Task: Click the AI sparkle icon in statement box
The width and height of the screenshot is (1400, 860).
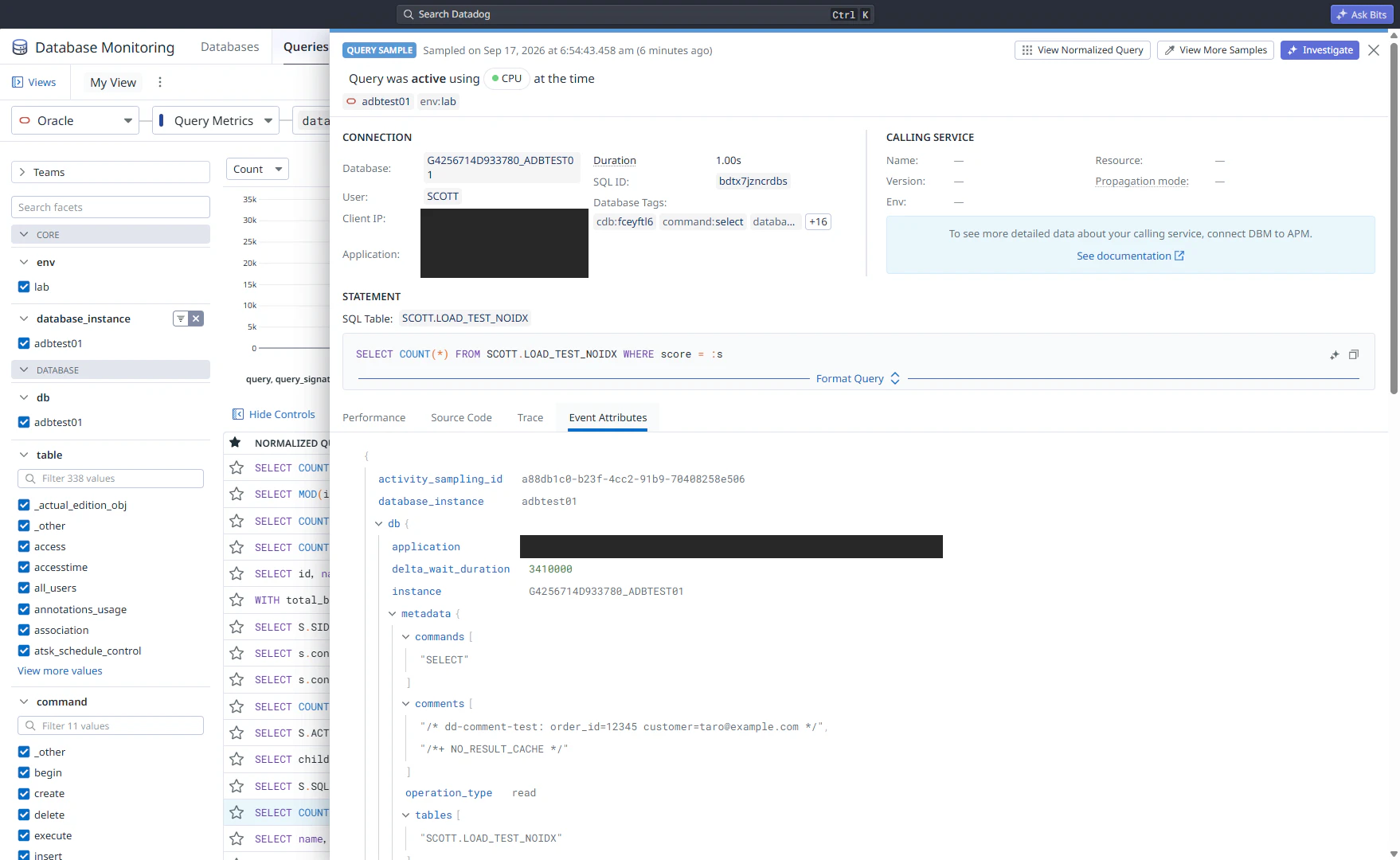Action: coord(1335,355)
